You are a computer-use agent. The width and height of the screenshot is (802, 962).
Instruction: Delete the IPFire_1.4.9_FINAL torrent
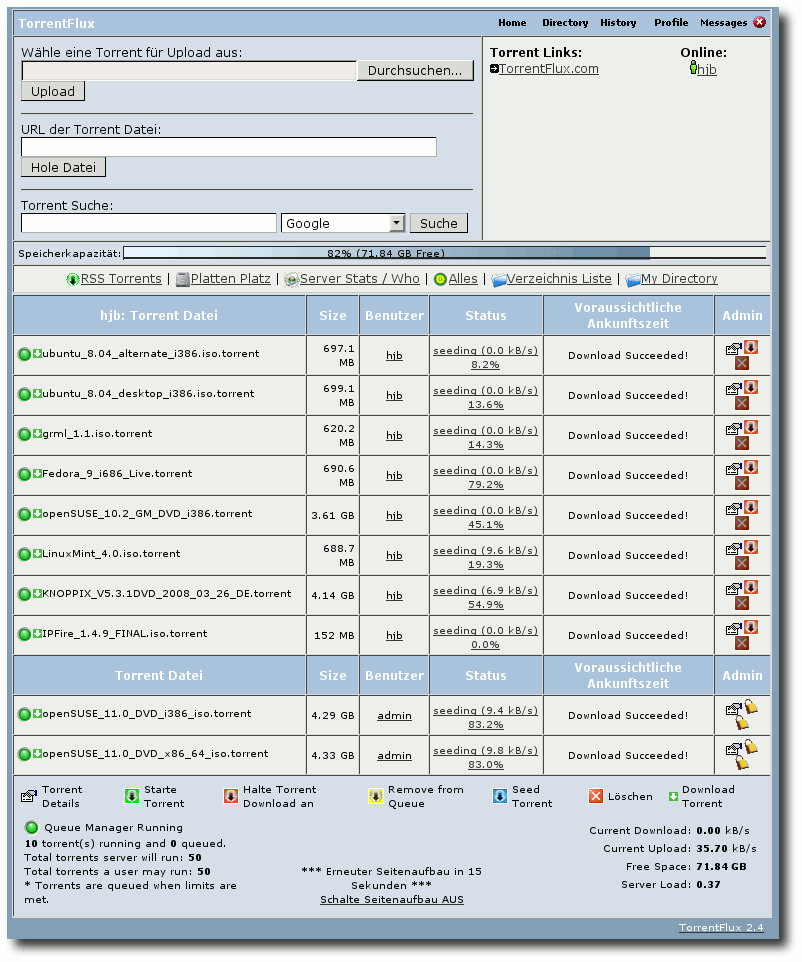[x=742, y=644]
